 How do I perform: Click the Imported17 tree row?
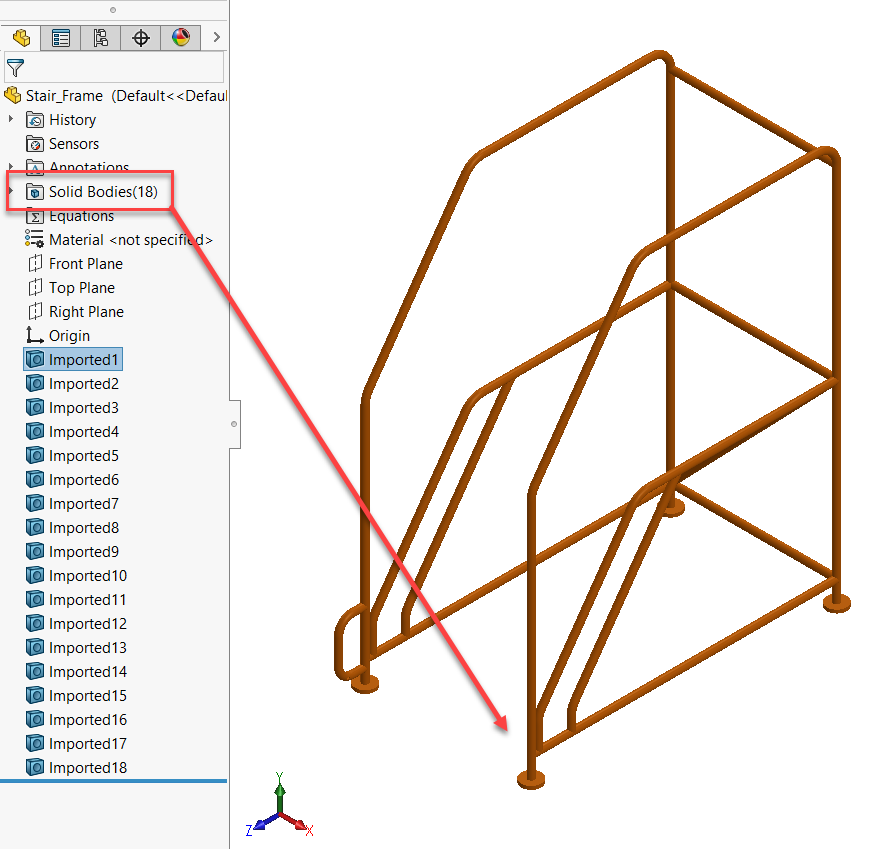76,744
